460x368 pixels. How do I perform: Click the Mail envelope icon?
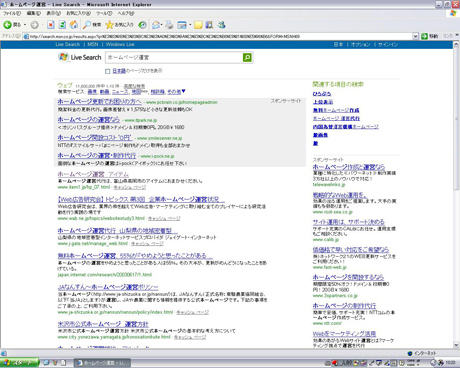[156, 25]
